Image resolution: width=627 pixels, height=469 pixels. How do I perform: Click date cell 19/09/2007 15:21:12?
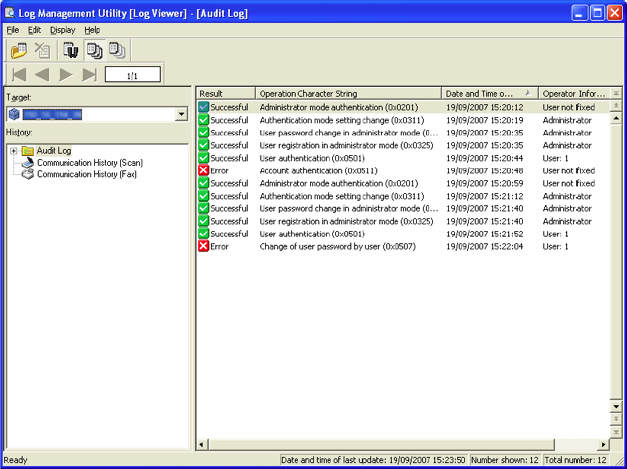(x=485, y=196)
